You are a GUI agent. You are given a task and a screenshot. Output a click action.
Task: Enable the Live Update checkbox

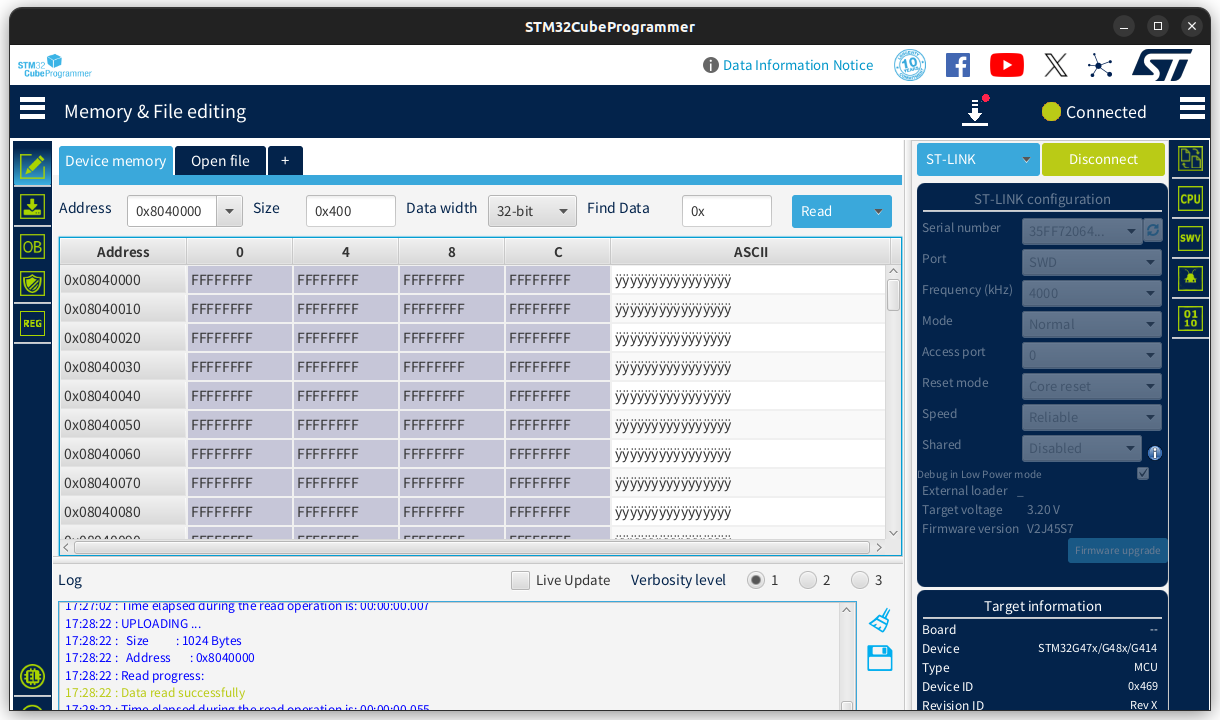520,580
